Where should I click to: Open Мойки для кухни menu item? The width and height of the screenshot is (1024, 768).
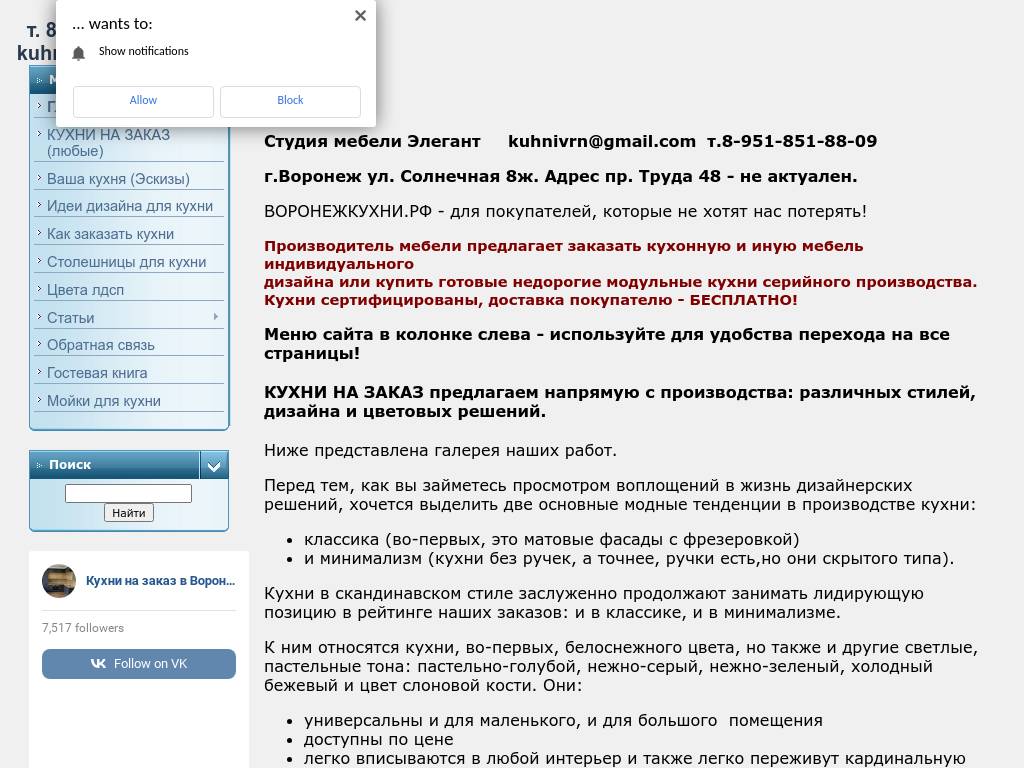coord(104,401)
